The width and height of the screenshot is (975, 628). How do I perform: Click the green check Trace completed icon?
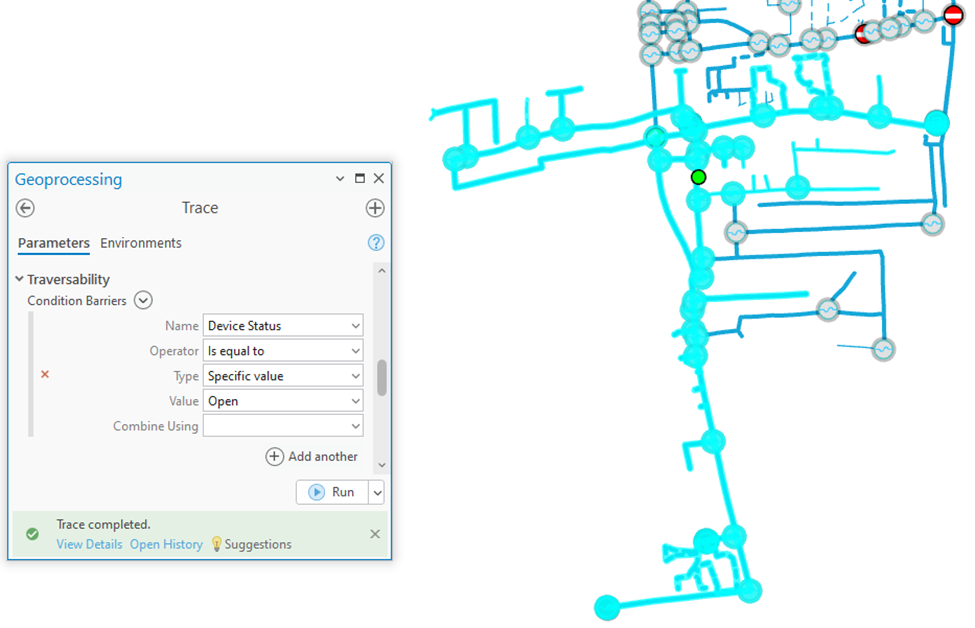pos(32,534)
